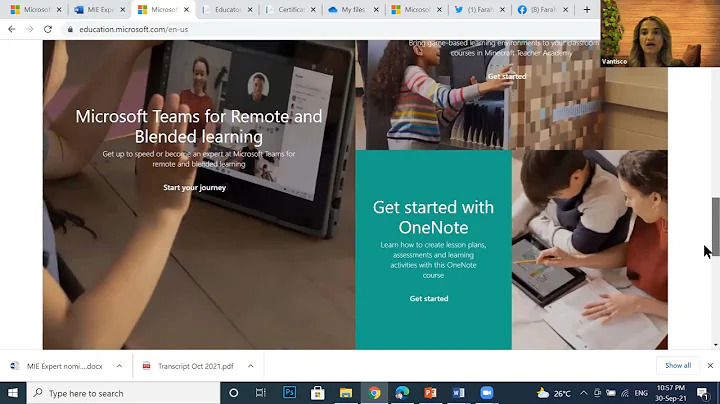Click the padlock site info icon
The image size is (720, 404).
70,29
